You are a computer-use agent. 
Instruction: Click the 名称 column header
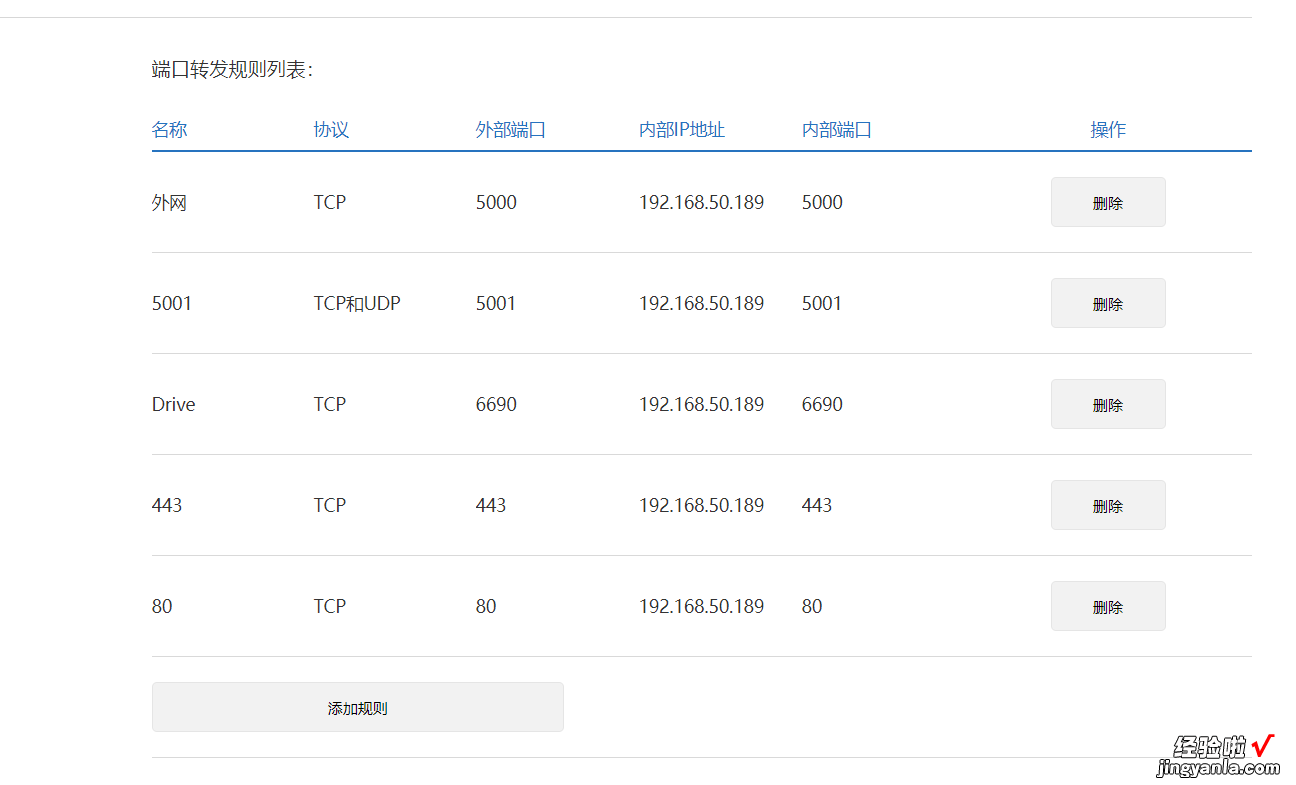(170, 130)
